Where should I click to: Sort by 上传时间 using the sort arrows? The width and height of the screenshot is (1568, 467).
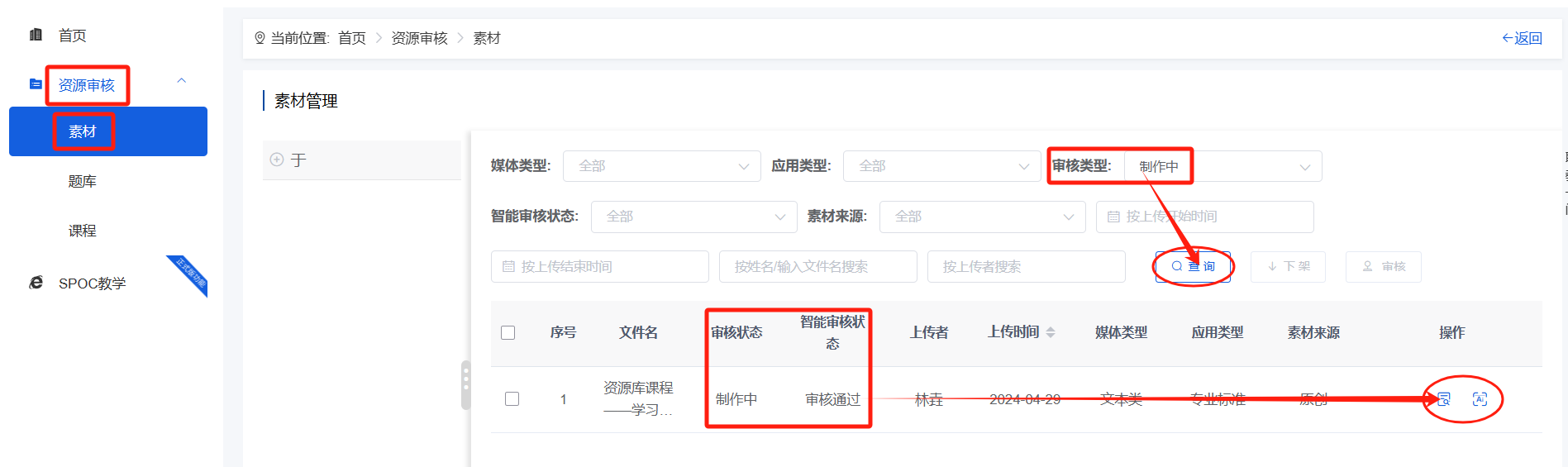1051,332
